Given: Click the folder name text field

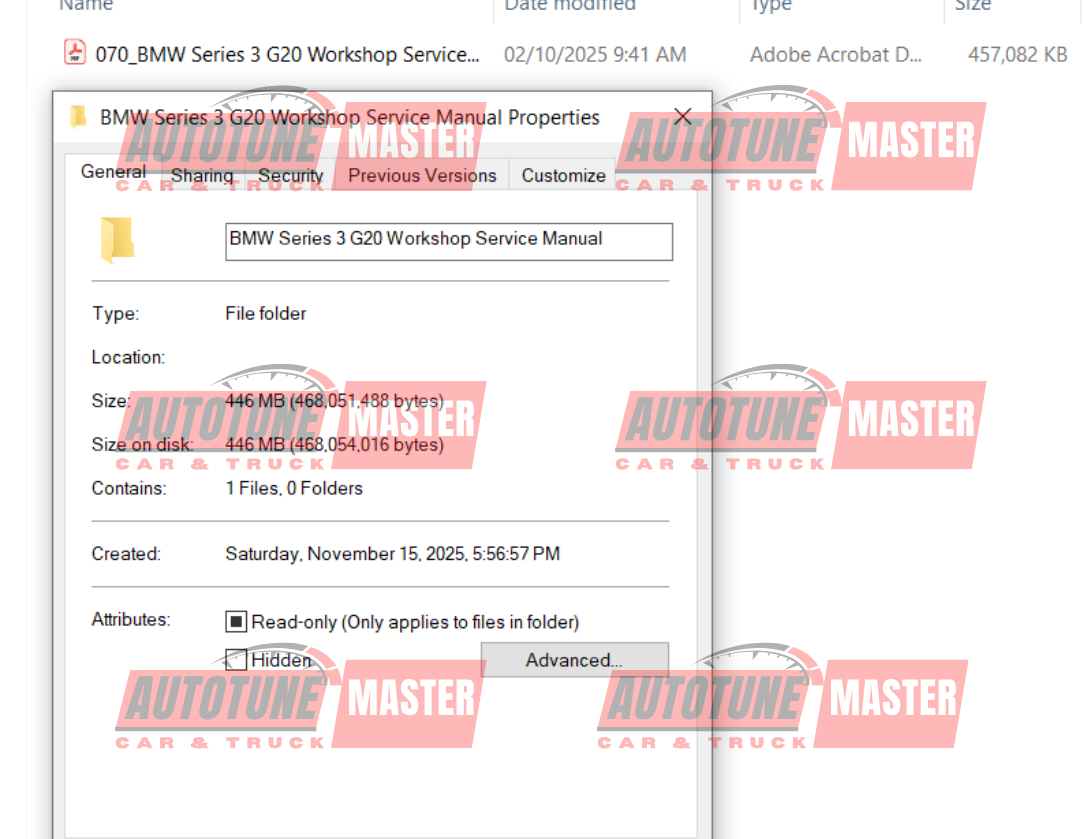Looking at the screenshot, I should (x=449, y=240).
